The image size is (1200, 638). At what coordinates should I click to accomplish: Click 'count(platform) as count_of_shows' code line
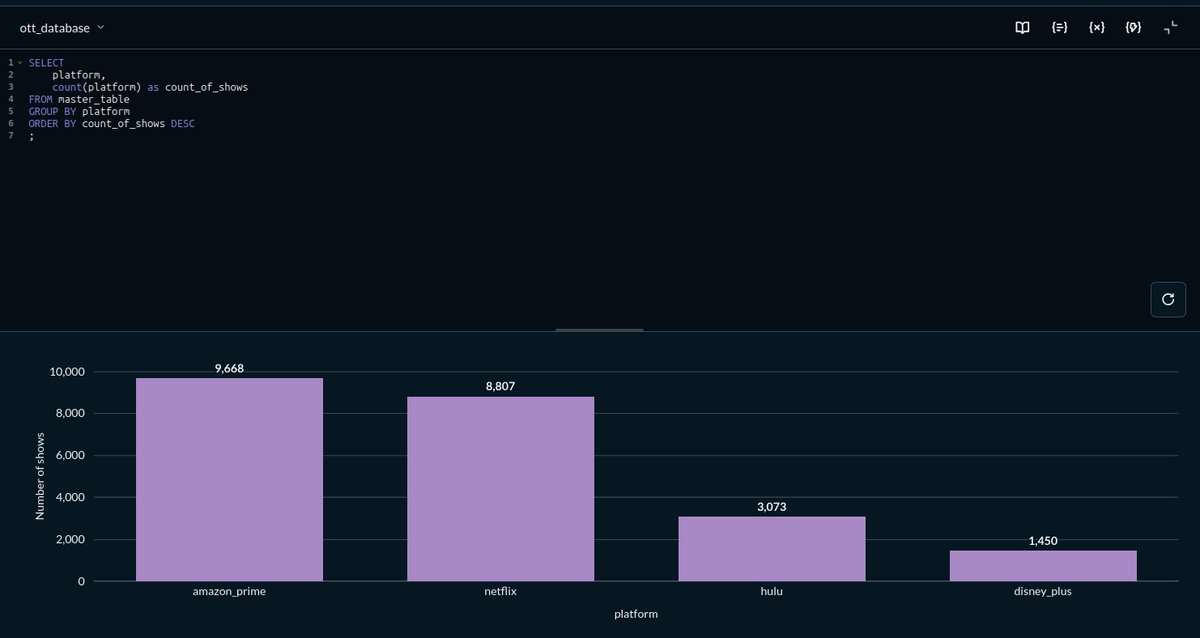150,87
